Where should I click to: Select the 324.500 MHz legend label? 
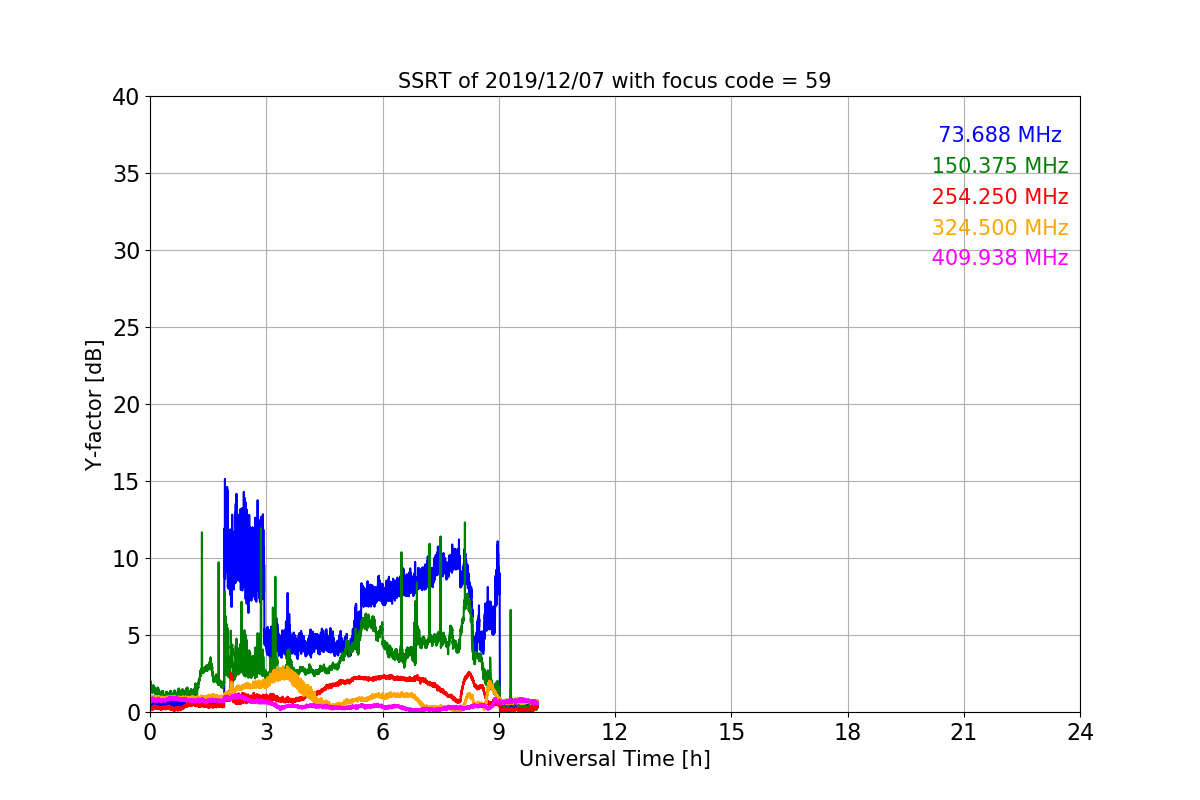tap(1000, 228)
